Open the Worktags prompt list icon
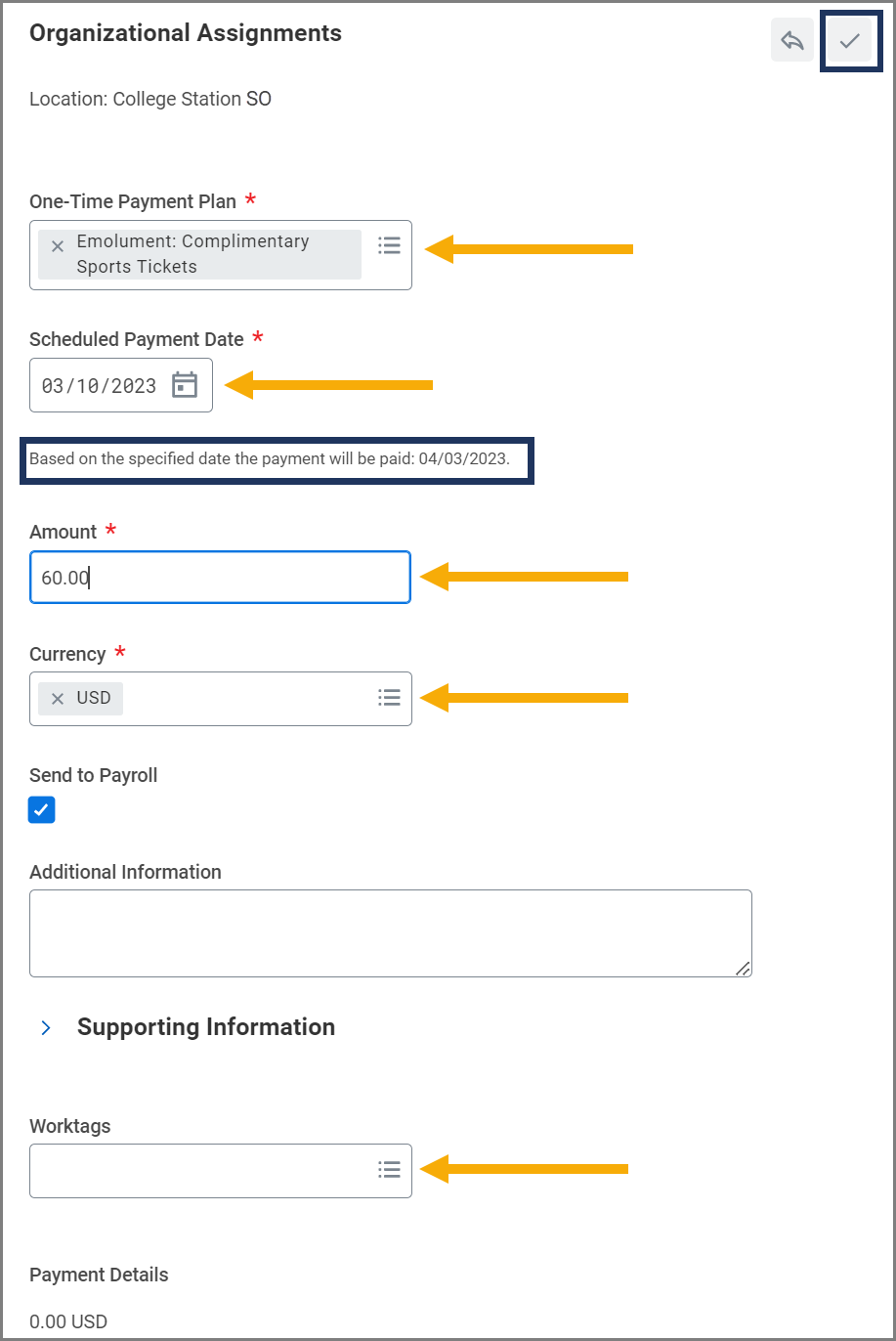896x1341 pixels. [390, 1169]
